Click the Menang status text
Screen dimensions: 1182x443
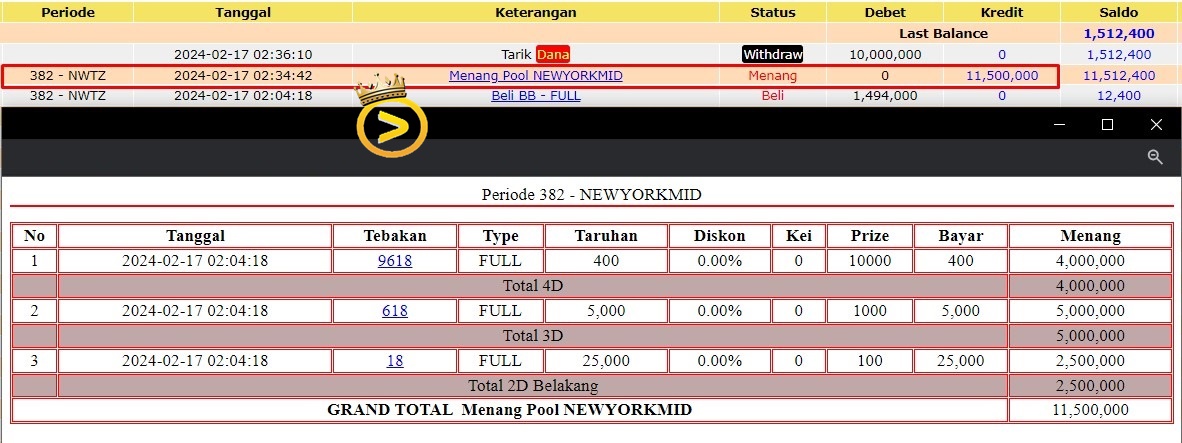(773, 75)
